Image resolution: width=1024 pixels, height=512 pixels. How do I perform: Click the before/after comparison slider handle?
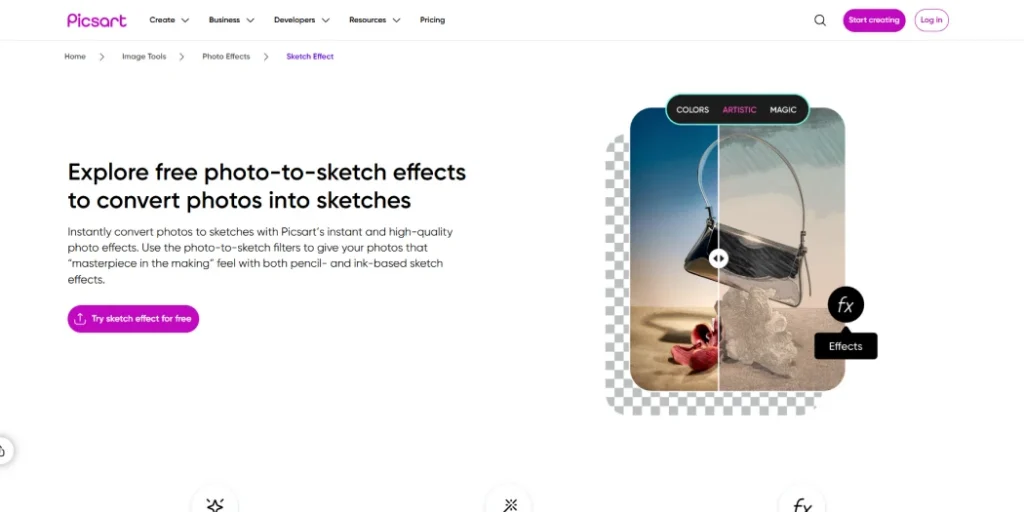tap(718, 258)
